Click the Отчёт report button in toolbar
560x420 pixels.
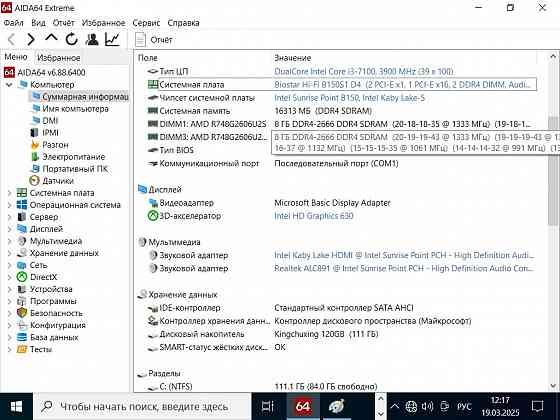(x=154, y=39)
